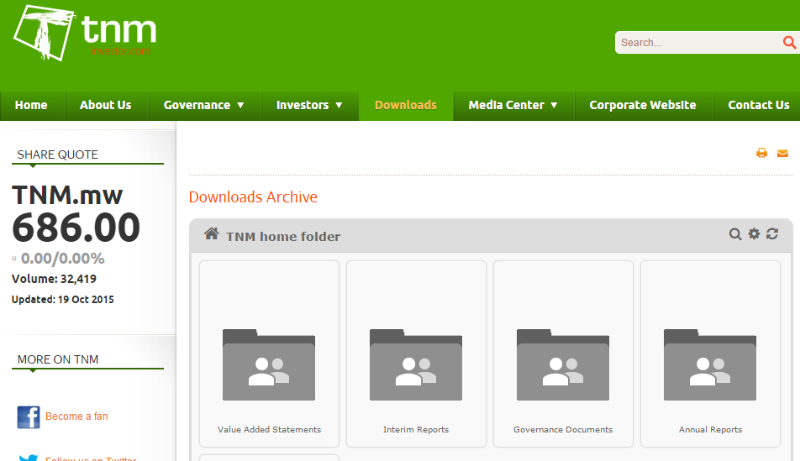800x461 pixels.
Task: Refresh the folder listing icon
Action: click(x=772, y=234)
